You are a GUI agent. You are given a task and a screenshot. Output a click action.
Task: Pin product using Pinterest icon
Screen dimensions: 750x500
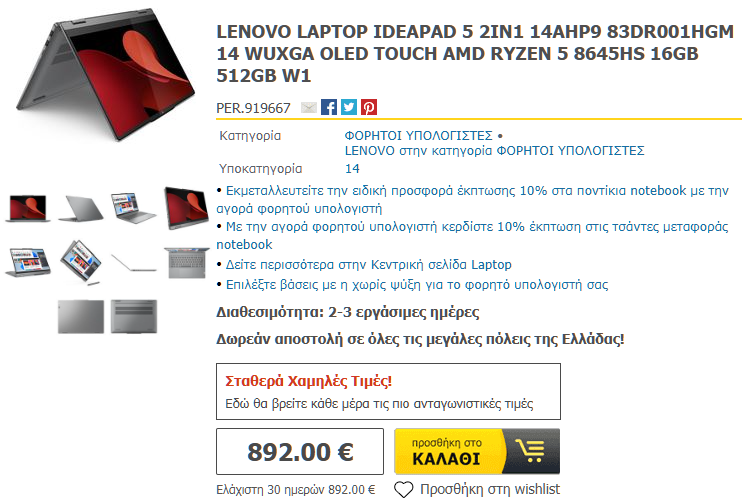tap(369, 107)
